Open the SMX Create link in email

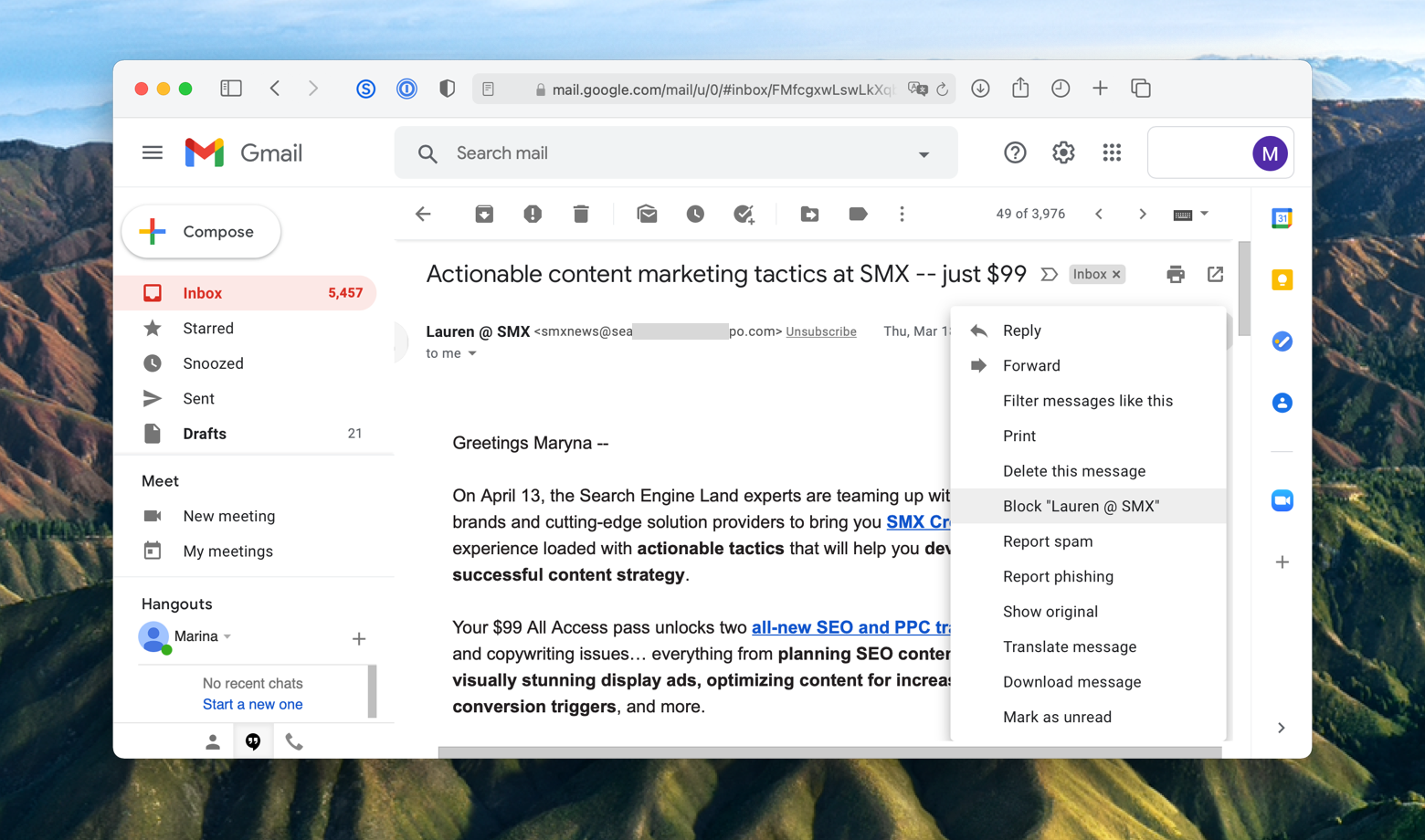point(918,522)
